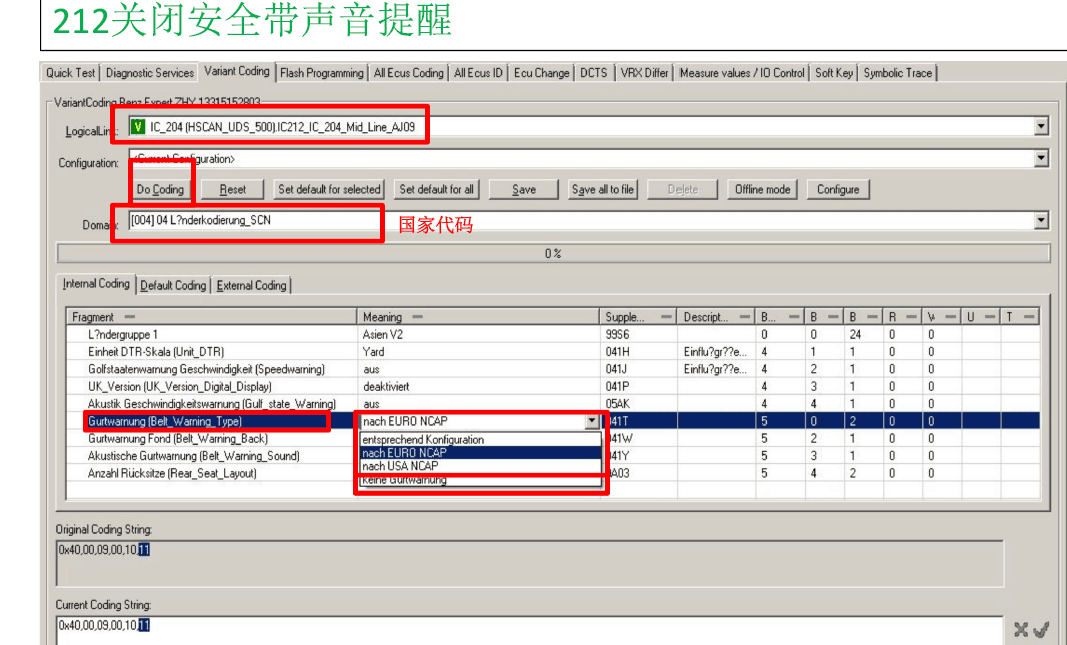This screenshot has width=1067, height=645.
Task: Switch to the Default Coding tab
Action: (173, 285)
